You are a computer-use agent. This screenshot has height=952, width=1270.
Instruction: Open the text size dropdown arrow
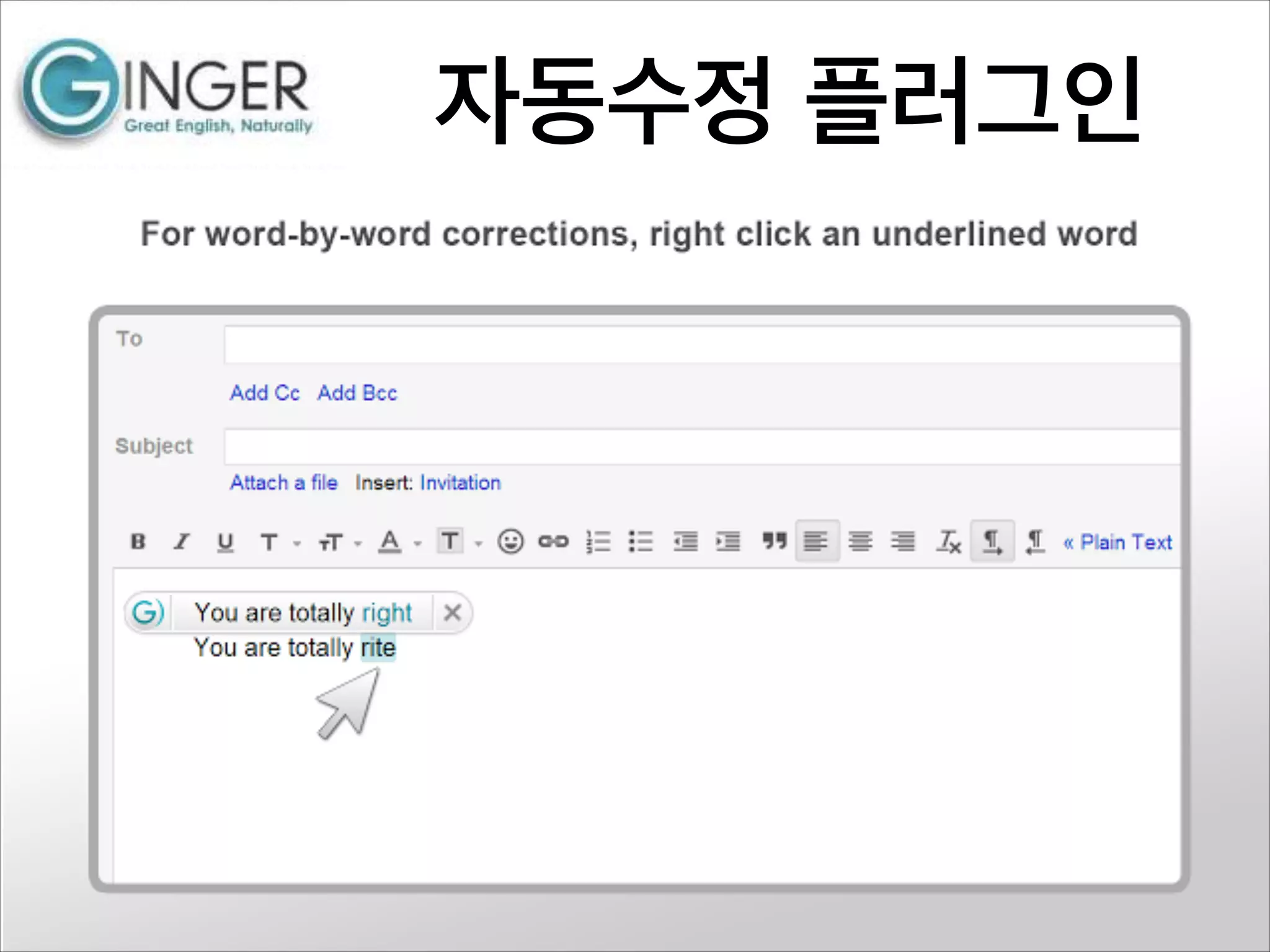358,544
